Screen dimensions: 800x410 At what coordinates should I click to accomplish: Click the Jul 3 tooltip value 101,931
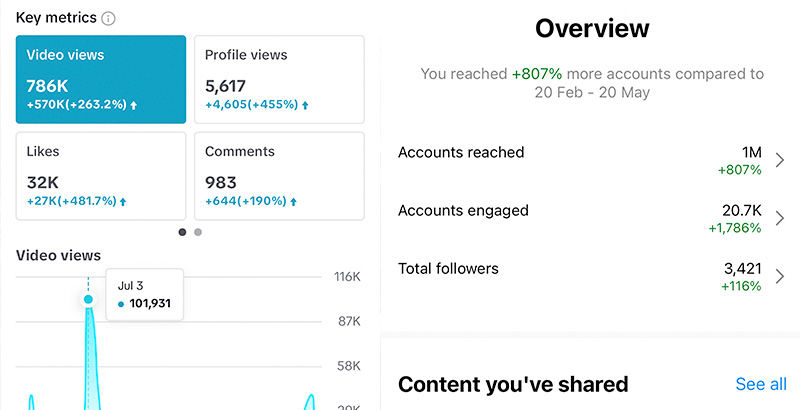[x=150, y=303]
